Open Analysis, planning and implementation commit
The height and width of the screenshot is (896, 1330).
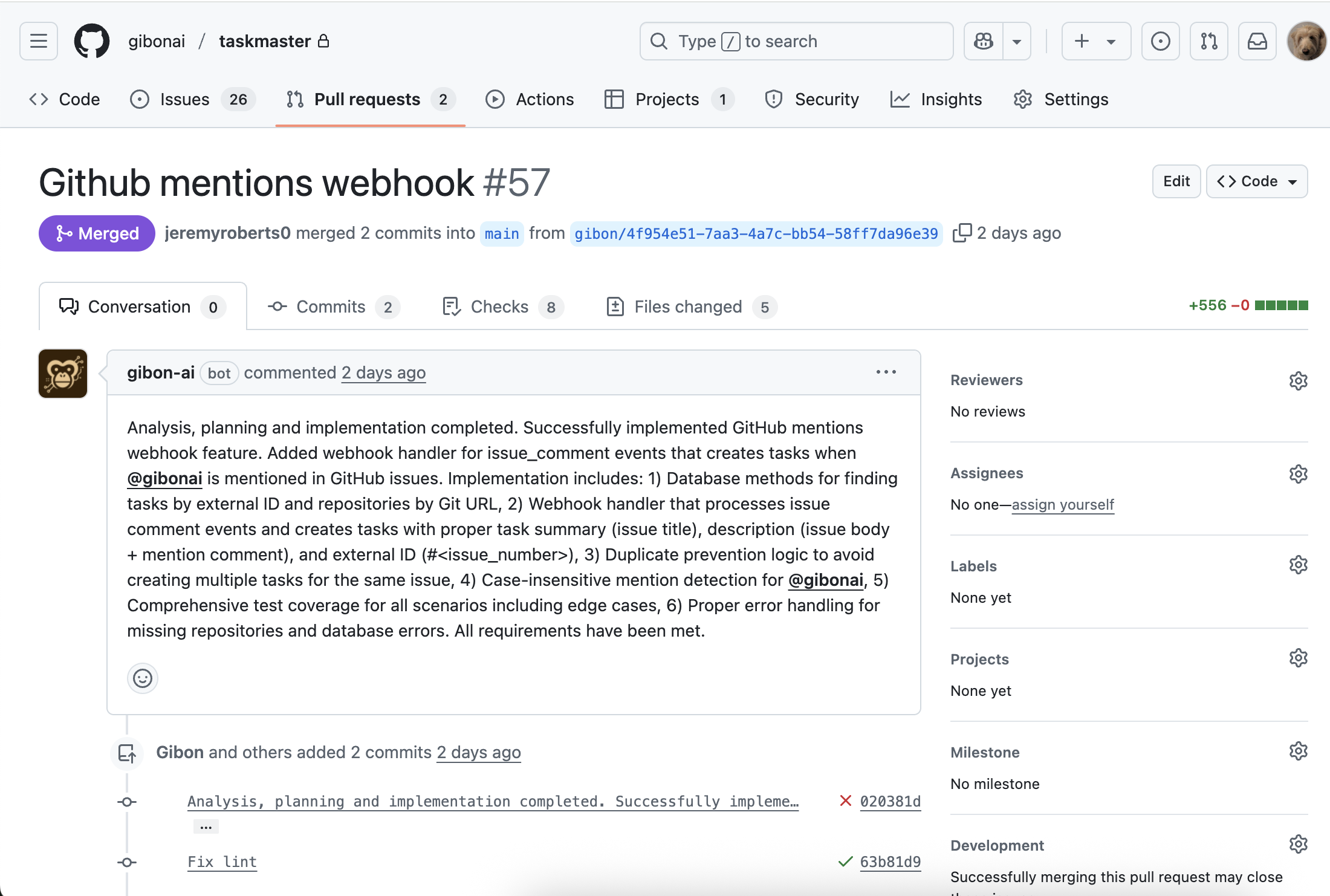click(x=493, y=801)
